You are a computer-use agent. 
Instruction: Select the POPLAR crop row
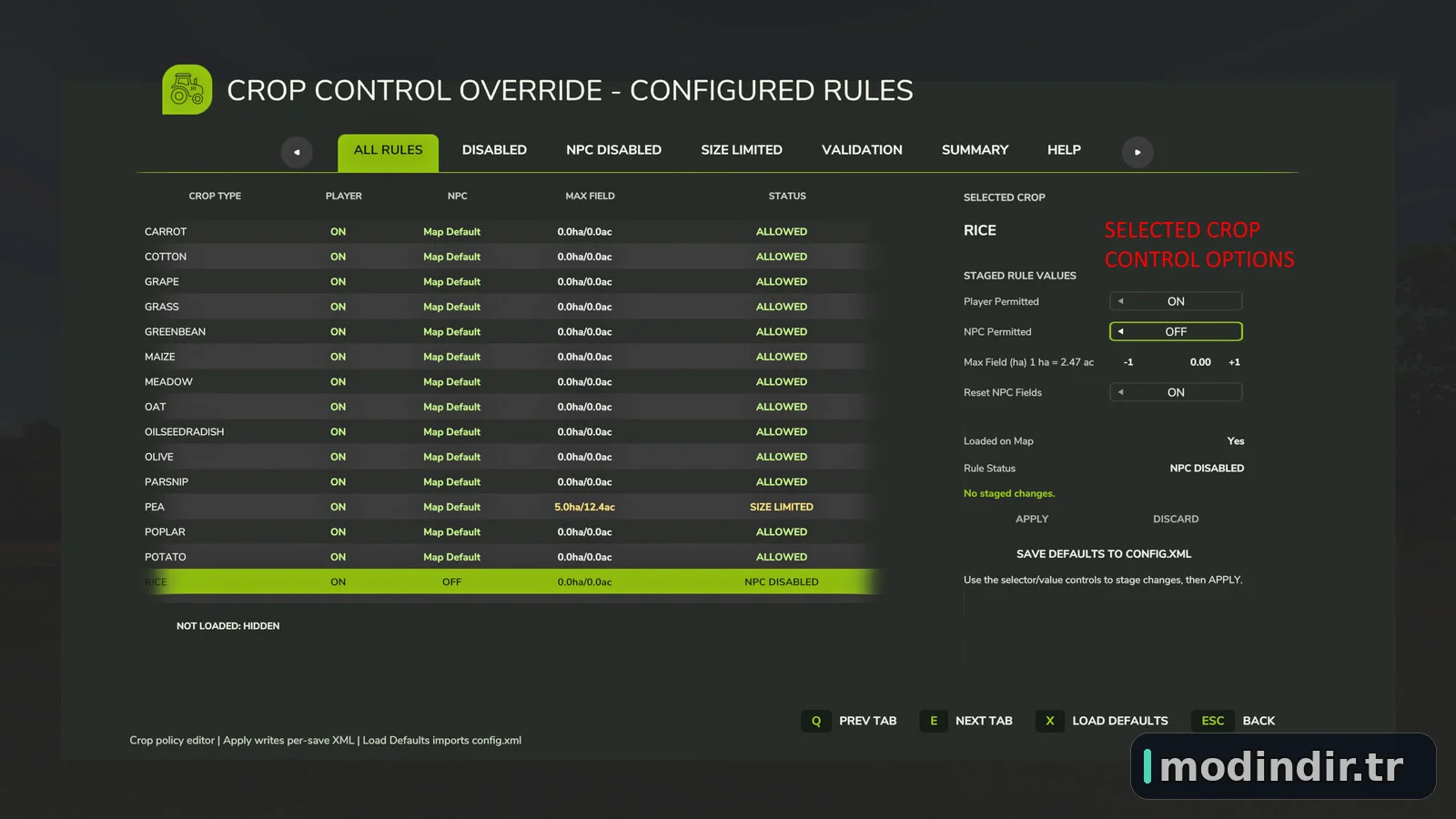coord(510,531)
